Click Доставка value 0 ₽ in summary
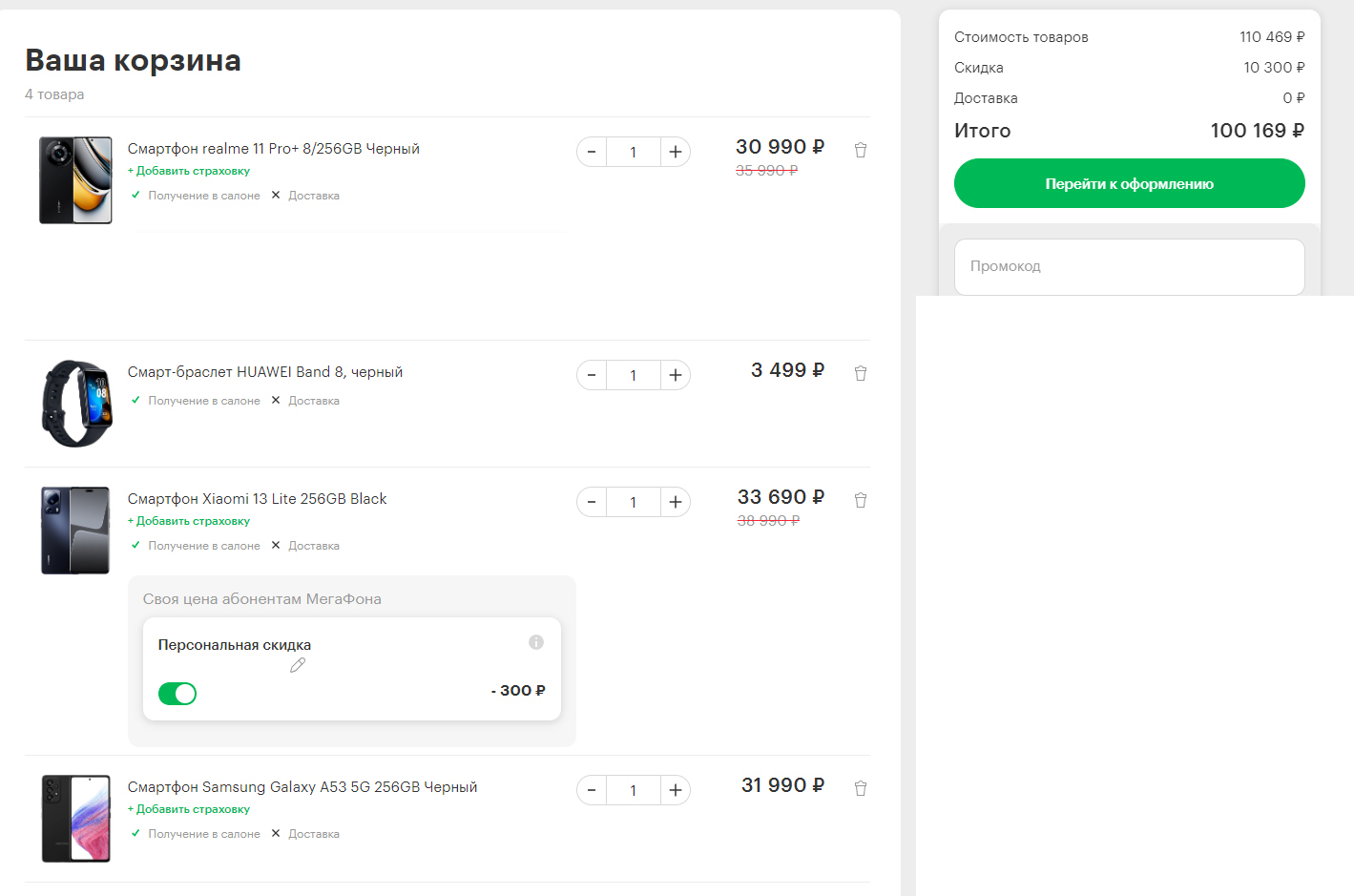 (1294, 98)
